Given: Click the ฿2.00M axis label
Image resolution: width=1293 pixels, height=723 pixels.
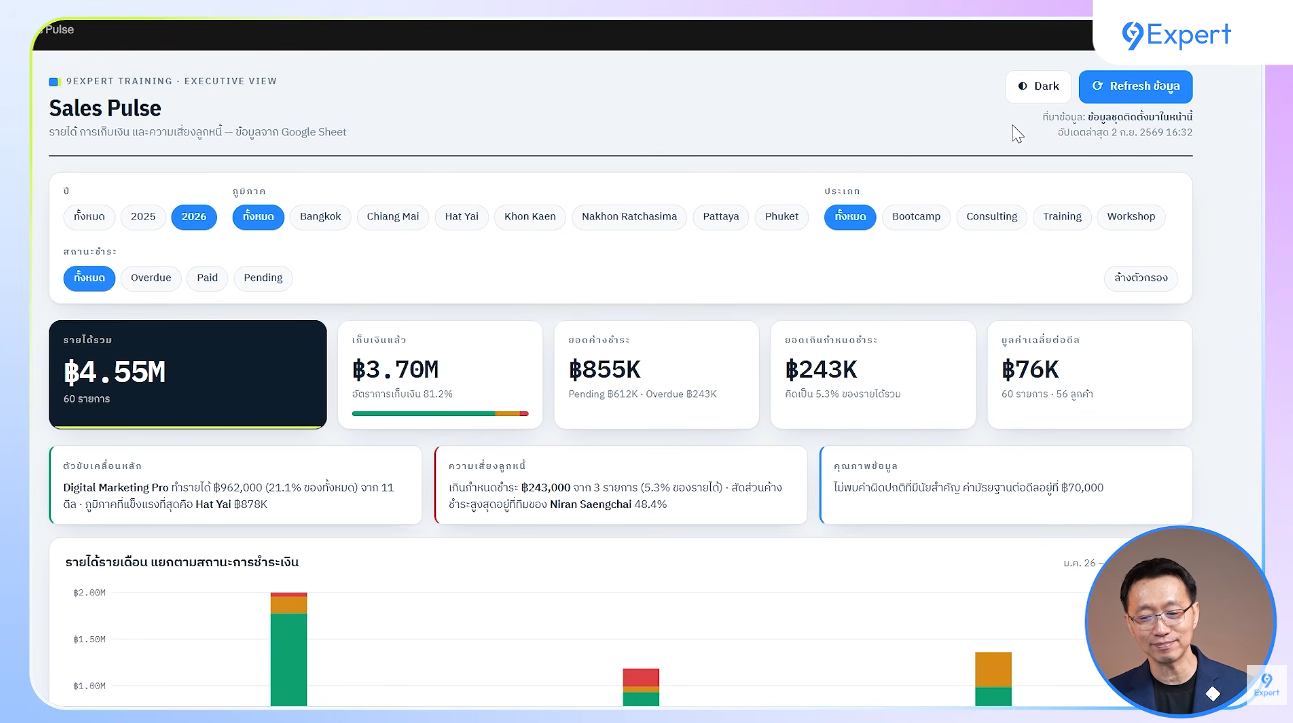Looking at the screenshot, I should coord(89,593).
